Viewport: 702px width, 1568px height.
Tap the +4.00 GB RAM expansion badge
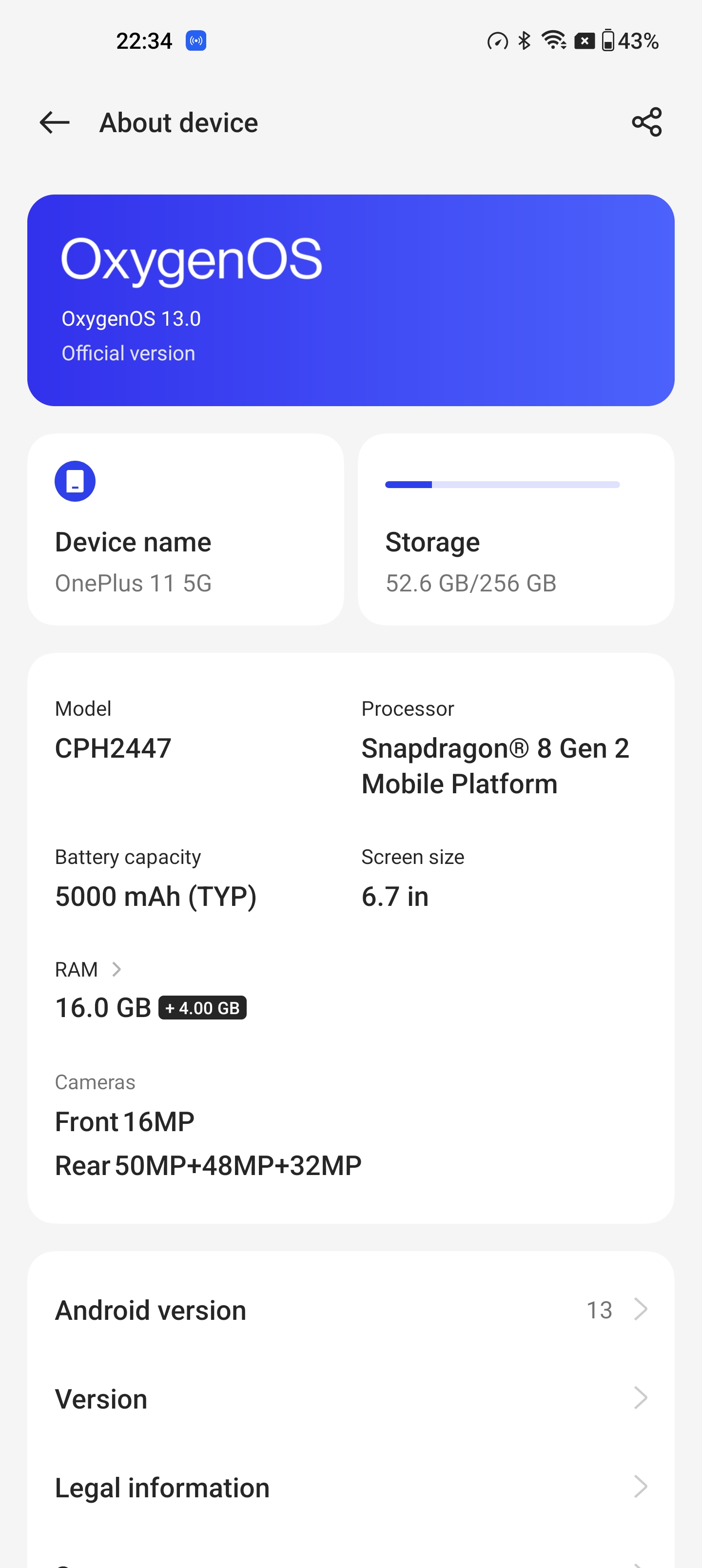[x=203, y=1007]
